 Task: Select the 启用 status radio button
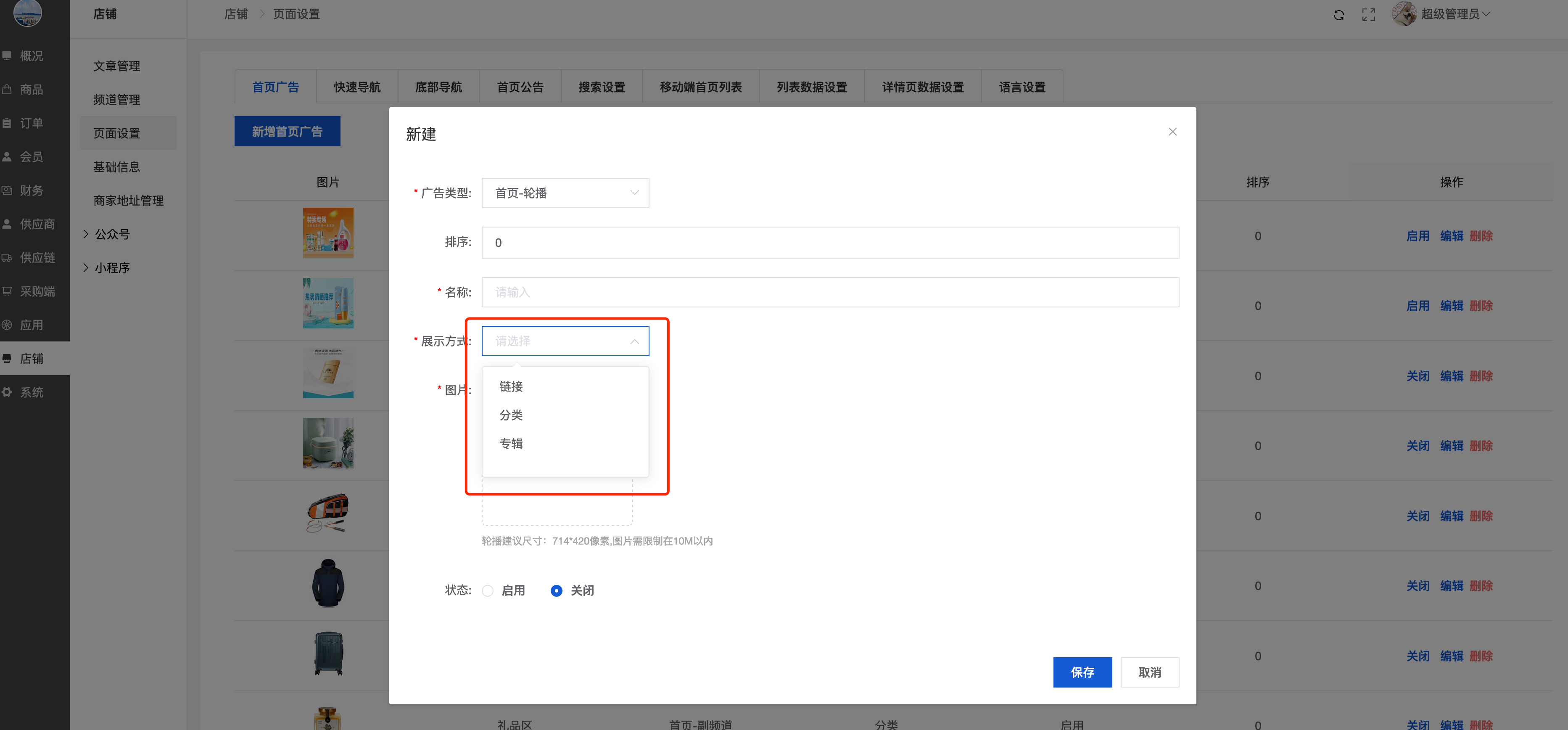pyautogui.click(x=488, y=590)
